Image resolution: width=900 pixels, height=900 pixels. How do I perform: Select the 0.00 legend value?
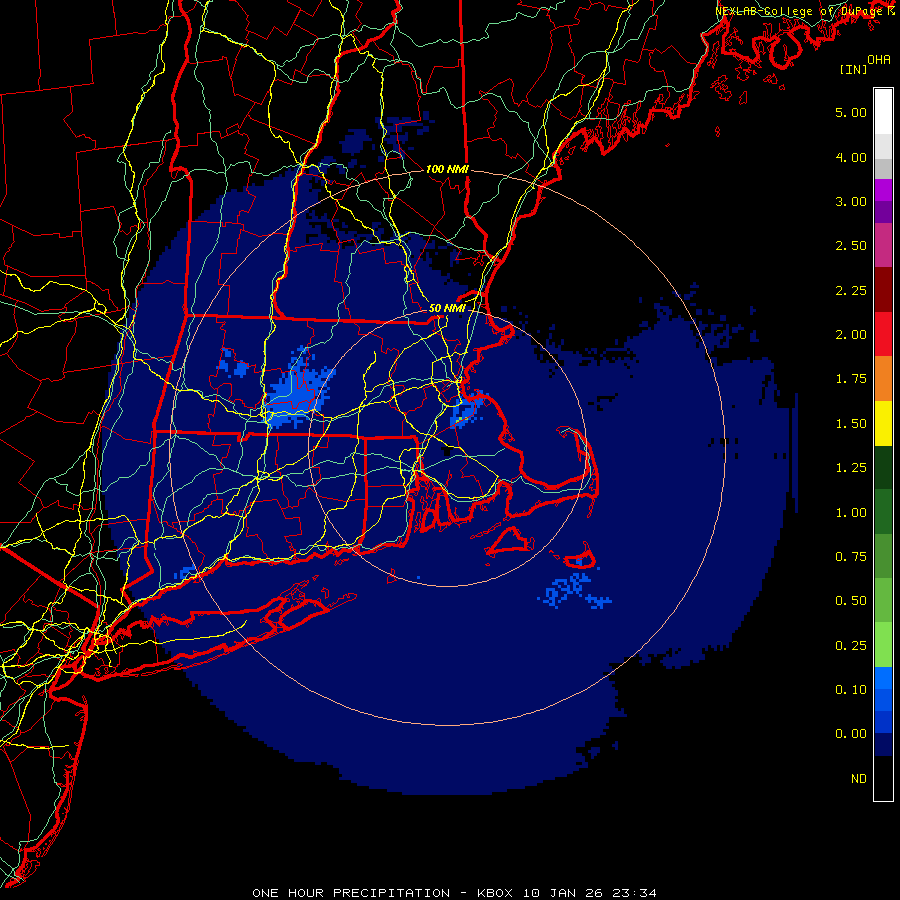click(x=851, y=734)
